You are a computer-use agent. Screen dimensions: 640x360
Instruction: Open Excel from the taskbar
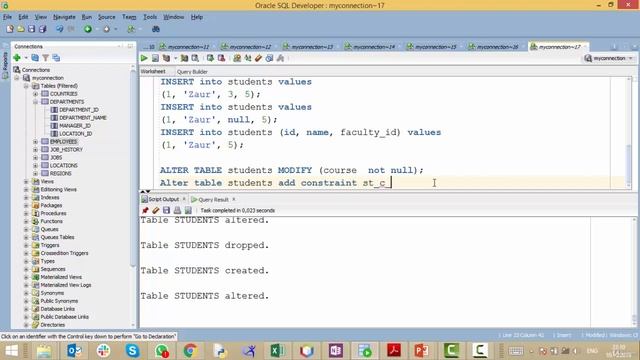pyautogui.click(x=277, y=351)
